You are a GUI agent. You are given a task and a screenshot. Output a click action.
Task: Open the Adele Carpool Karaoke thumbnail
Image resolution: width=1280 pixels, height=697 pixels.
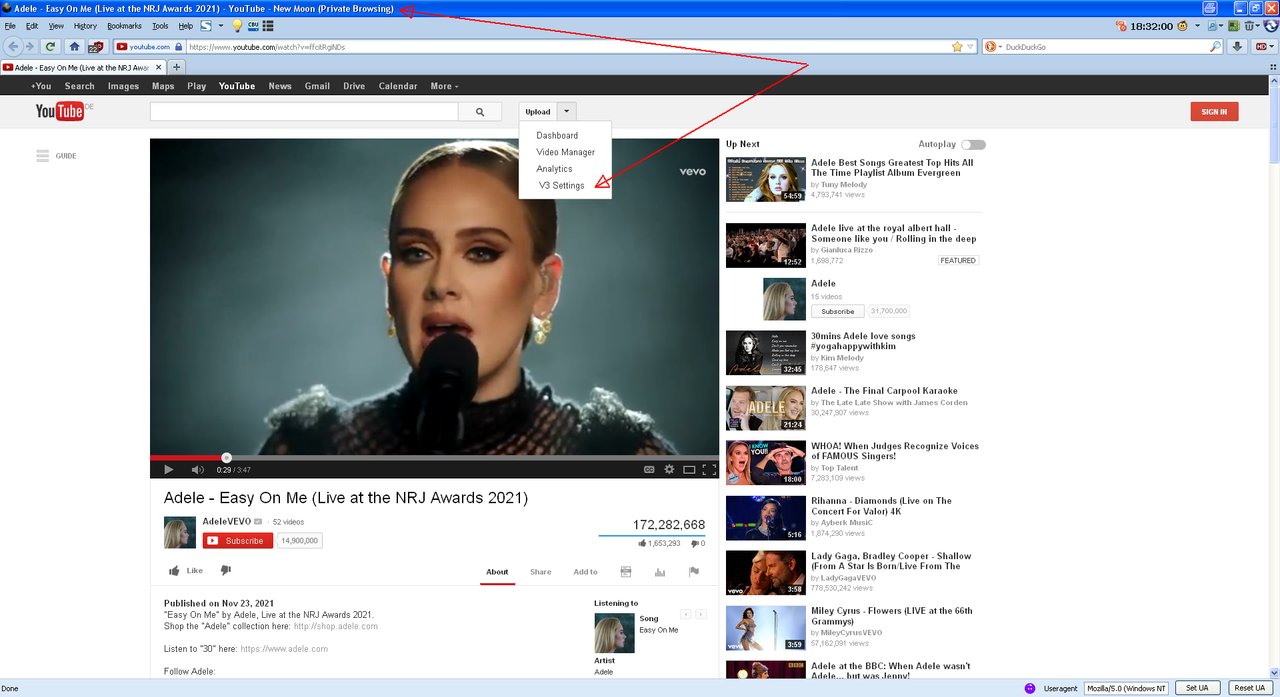pos(765,408)
